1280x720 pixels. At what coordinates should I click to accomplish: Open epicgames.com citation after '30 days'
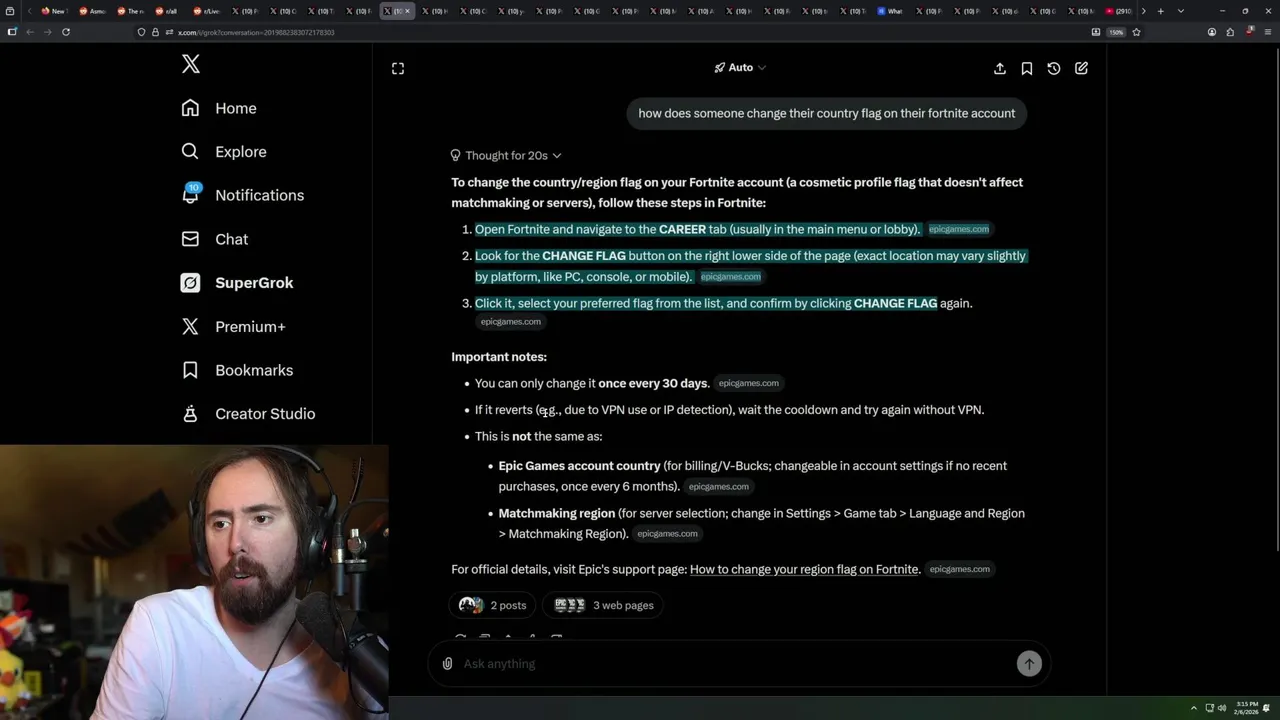point(748,383)
